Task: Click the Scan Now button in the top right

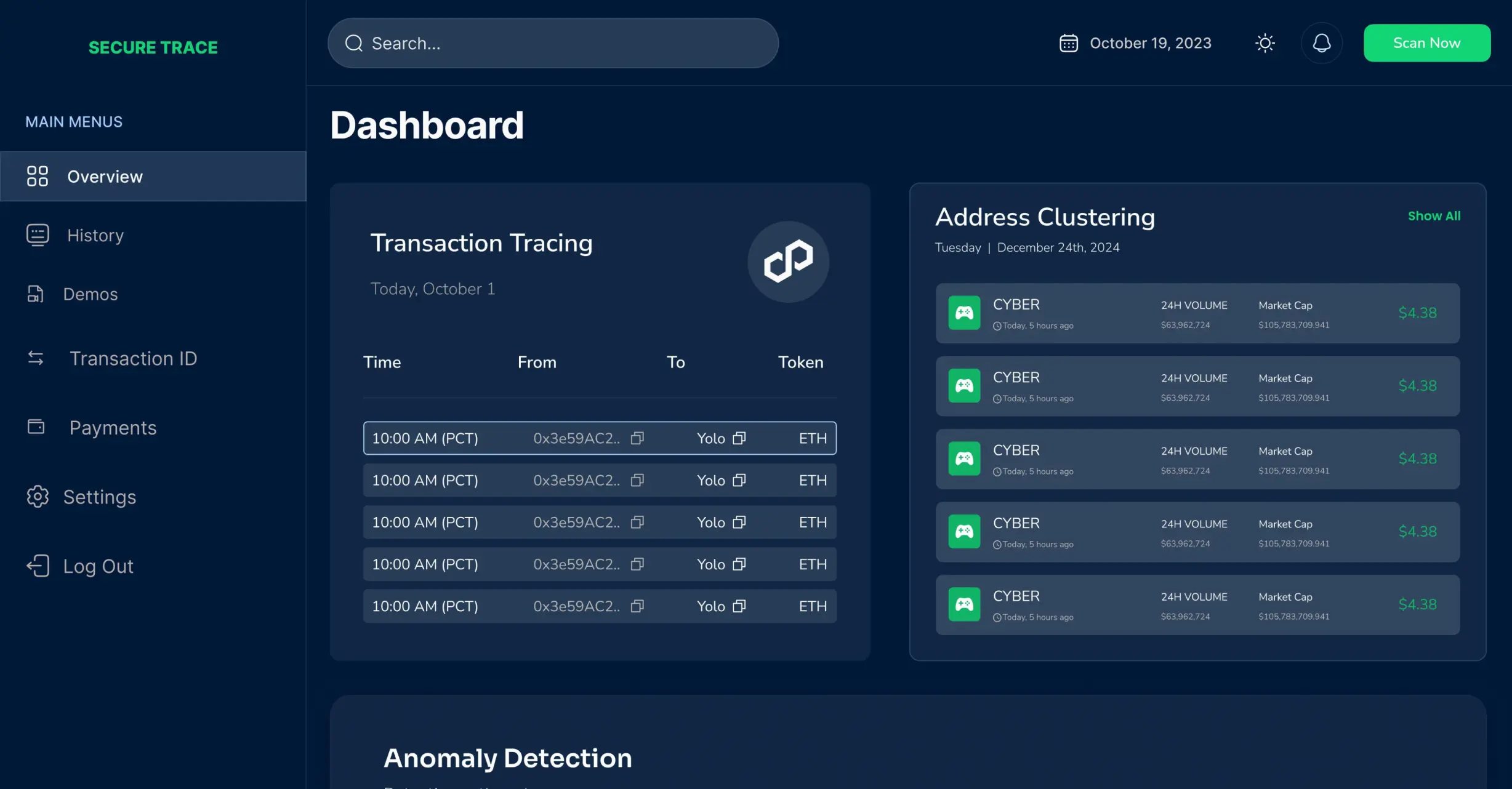Action: pos(1426,42)
